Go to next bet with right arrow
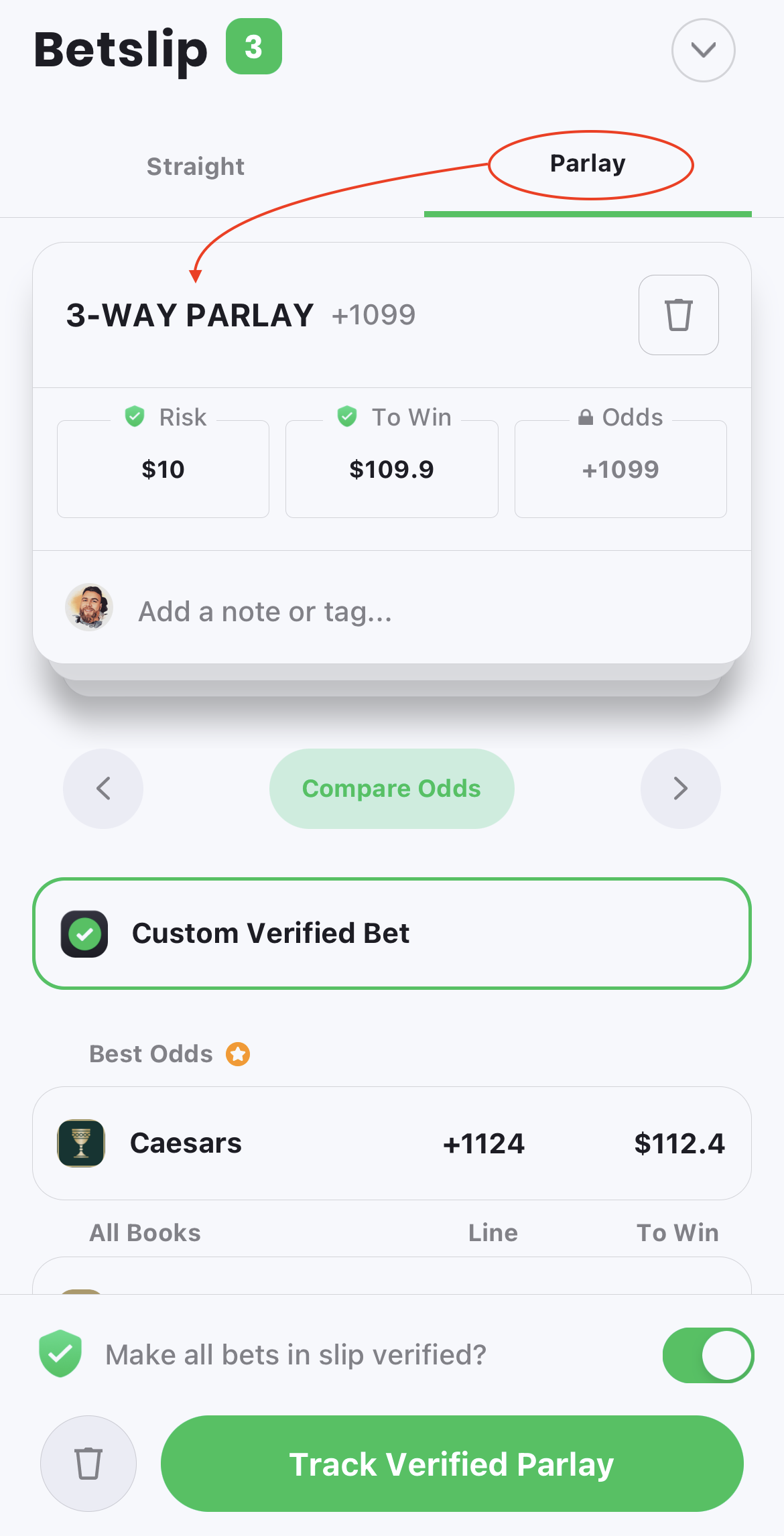Screen dimensions: 784x1536 pos(681,789)
